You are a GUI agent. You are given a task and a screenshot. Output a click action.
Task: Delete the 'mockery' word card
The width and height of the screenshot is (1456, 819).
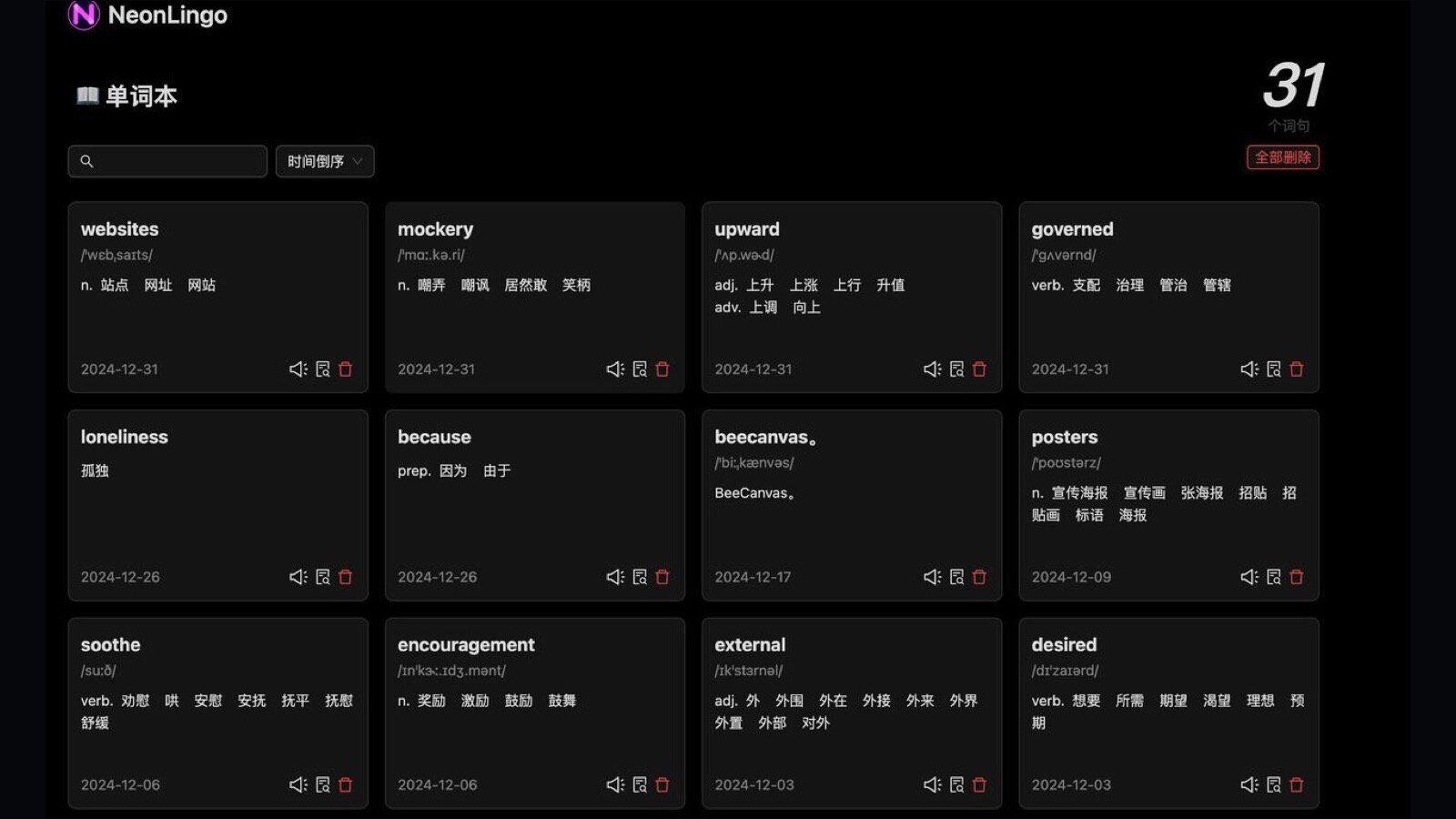662,369
